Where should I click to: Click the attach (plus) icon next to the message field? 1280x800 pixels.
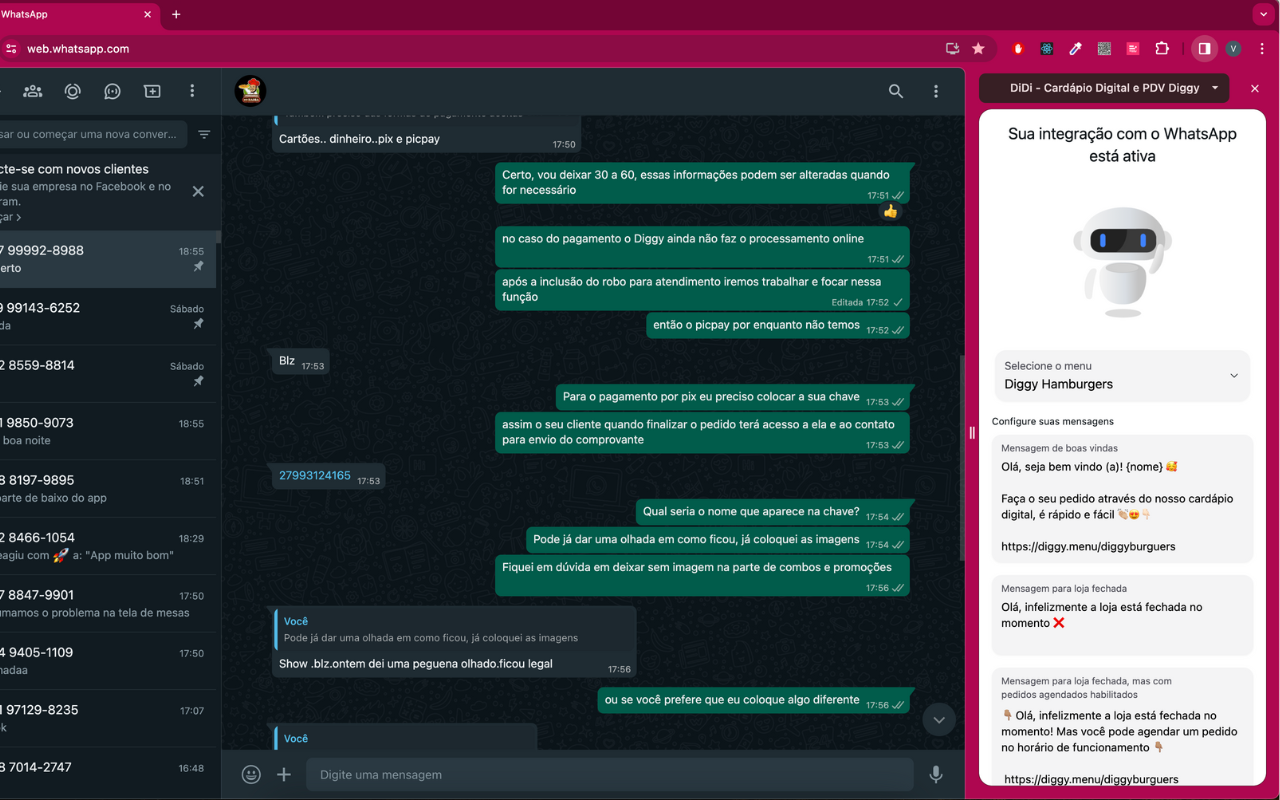pyautogui.click(x=284, y=774)
